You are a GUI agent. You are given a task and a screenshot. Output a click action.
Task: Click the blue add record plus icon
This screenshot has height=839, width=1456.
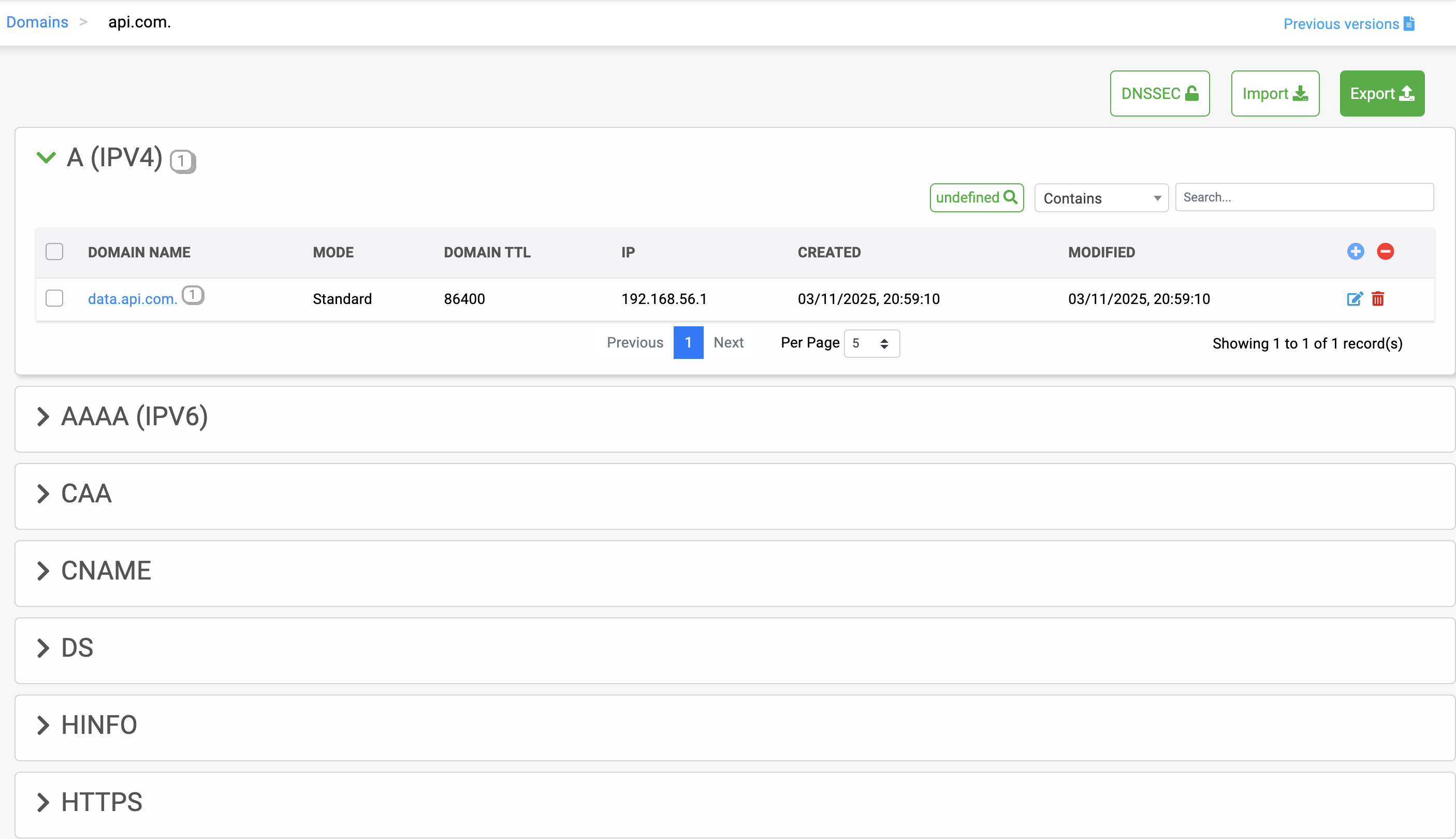pyautogui.click(x=1355, y=251)
